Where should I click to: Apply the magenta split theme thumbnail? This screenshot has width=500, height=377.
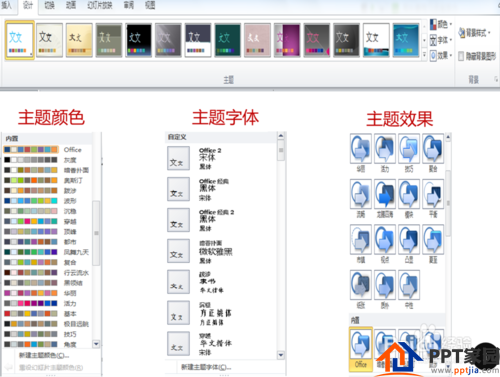[x=287, y=40]
